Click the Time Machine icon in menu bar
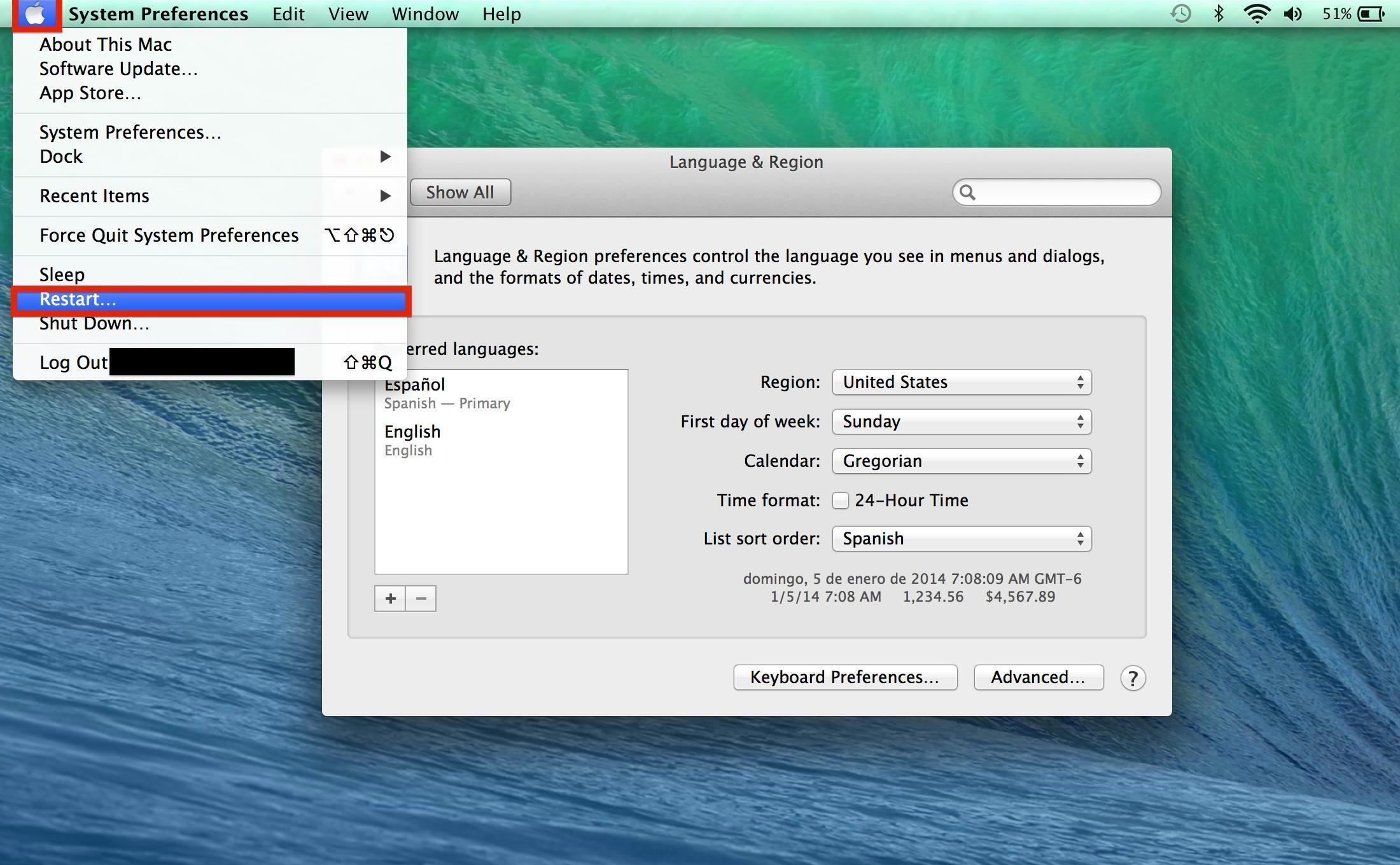Screen dimensions: 1400x865 tap(1181, 13)
